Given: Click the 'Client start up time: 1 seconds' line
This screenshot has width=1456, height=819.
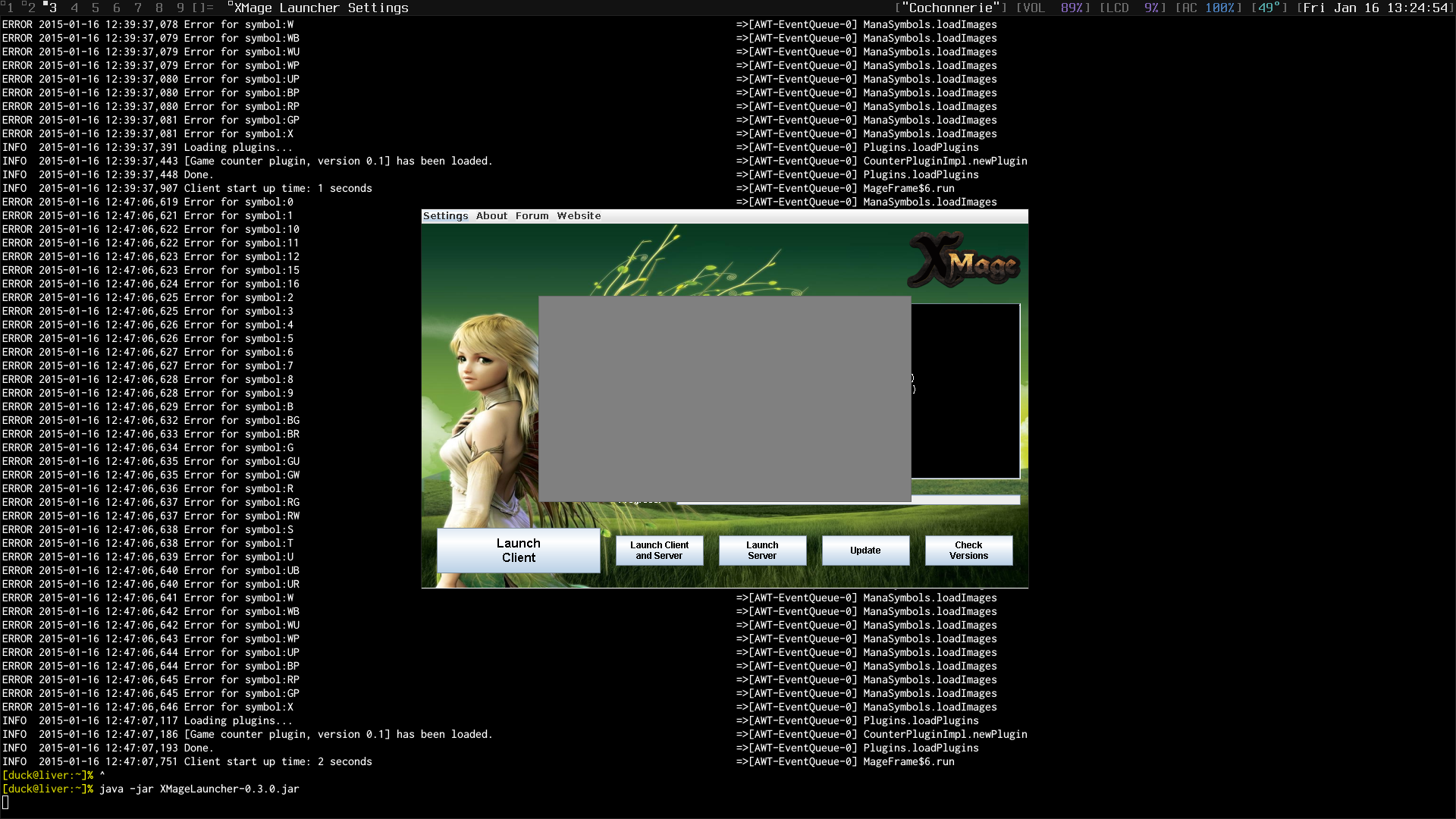Looking at the screenshot, I should (278, 189).
